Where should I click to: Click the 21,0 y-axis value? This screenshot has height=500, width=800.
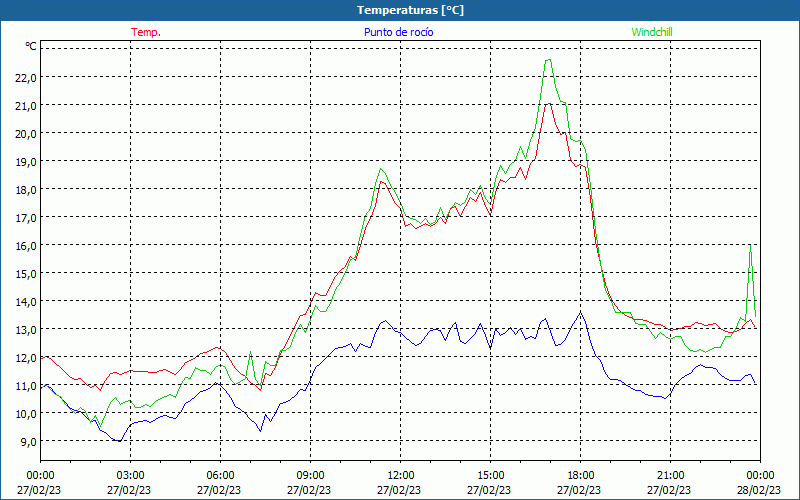[27, 106]
